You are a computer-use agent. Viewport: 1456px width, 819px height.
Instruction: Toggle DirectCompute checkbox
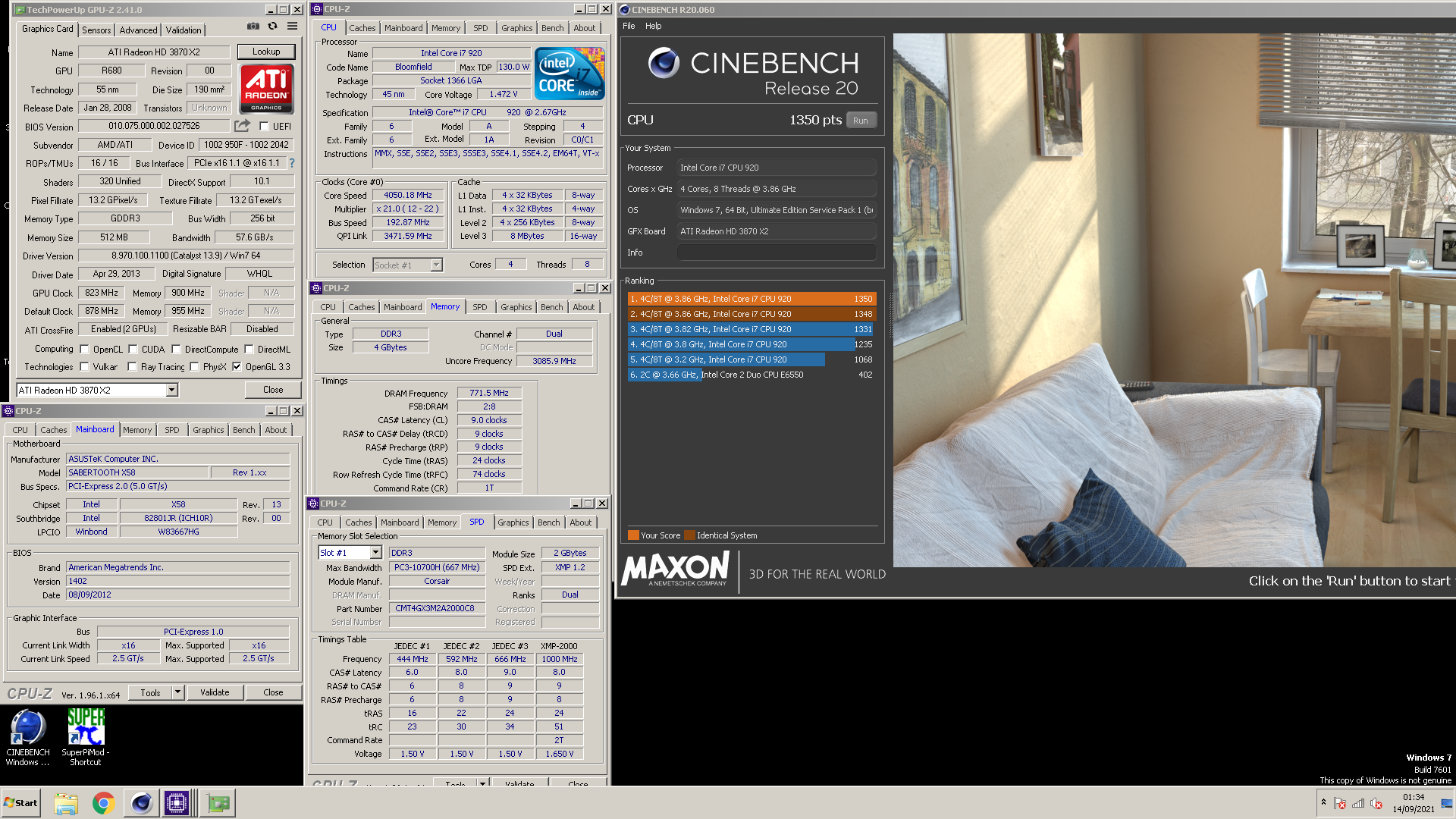[x=176, y=350]
